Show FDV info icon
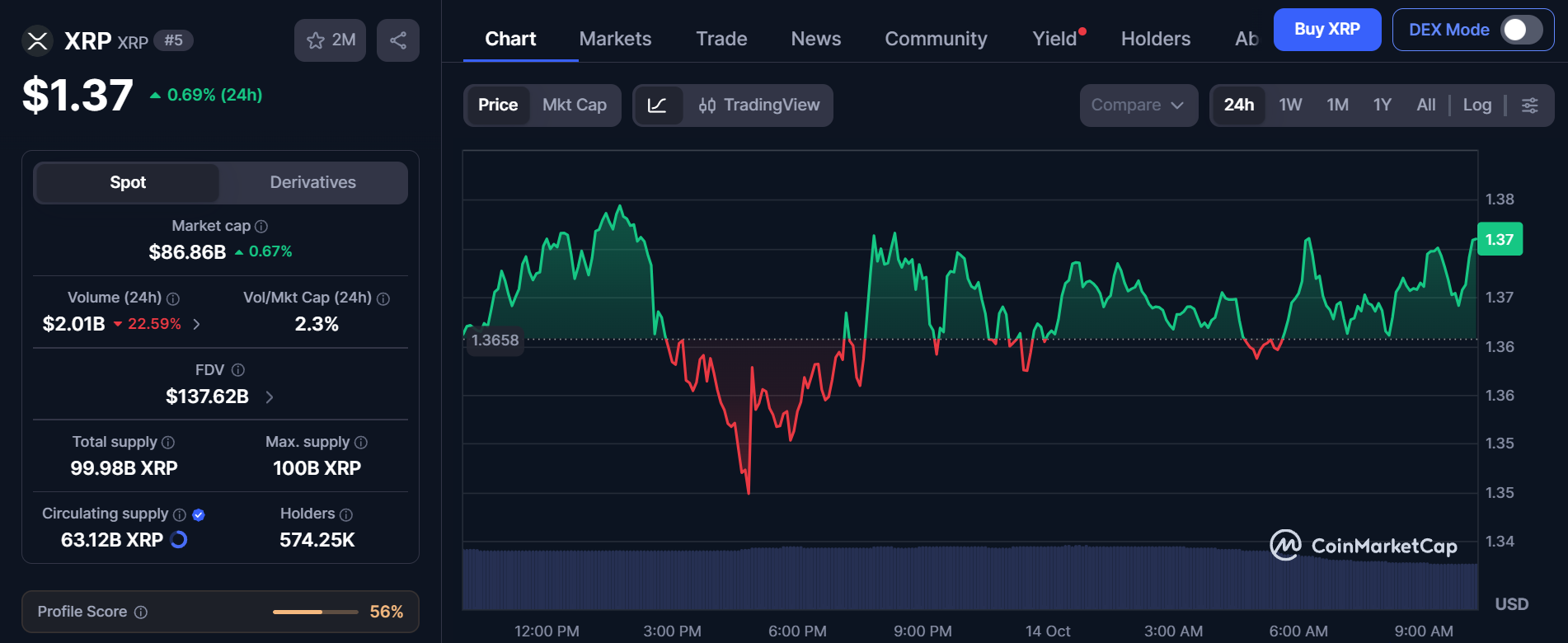The height and width of the screenshot is (643, 1568). coord(238,370)
